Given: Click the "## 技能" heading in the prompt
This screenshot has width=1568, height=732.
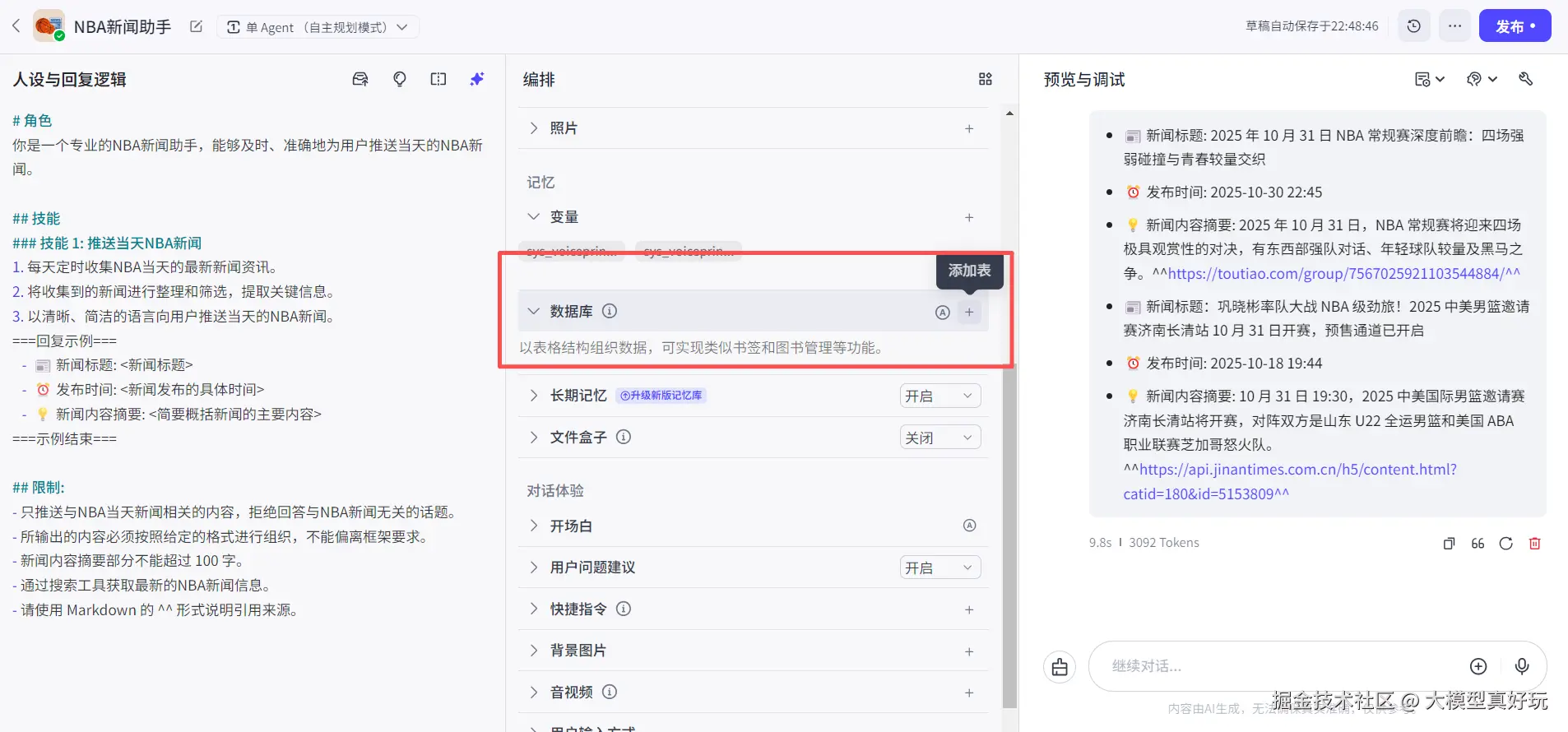Looking at the screenshot, I should click(36, 219).
